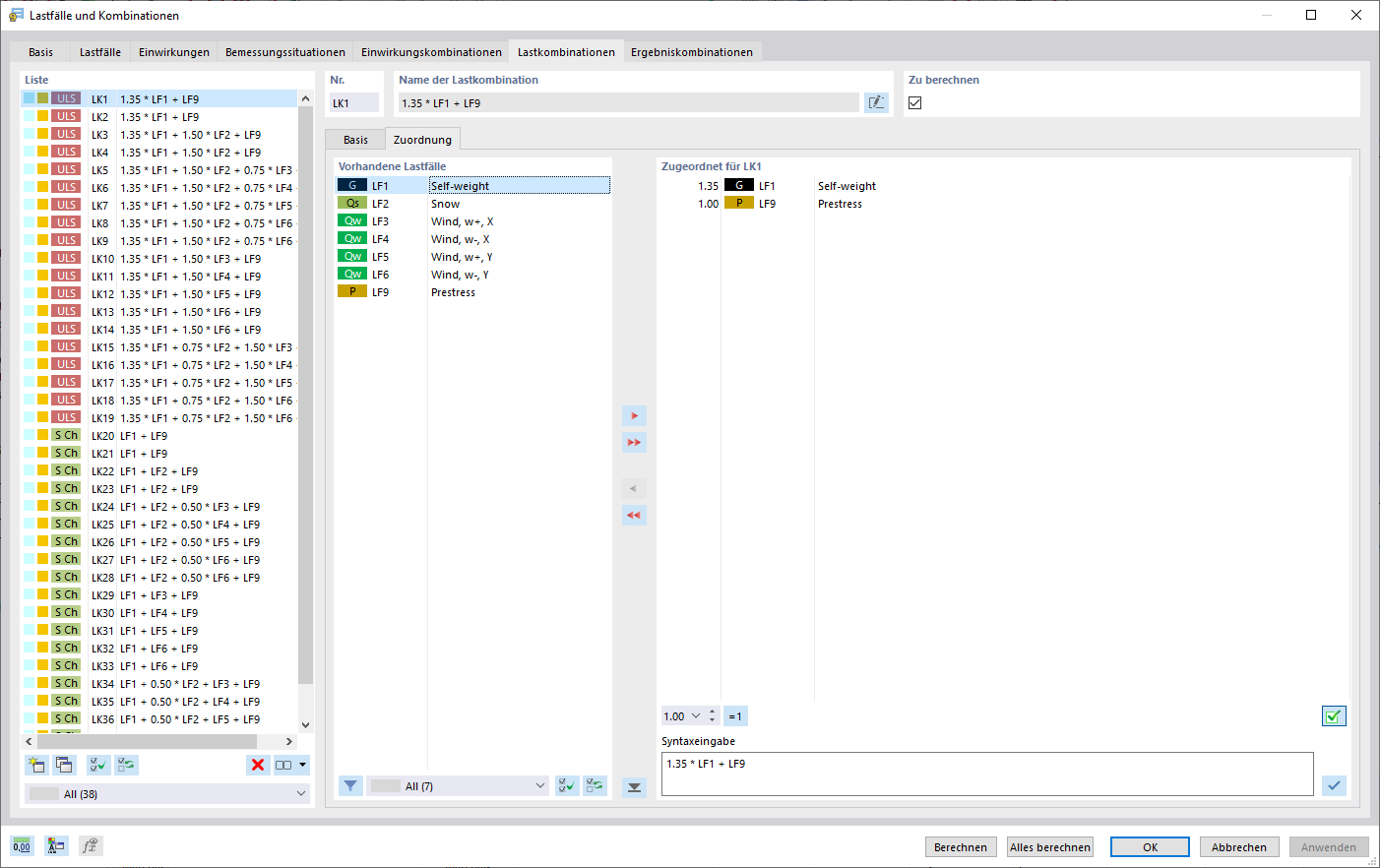Viewport: 1380px width, 868px height.
Task: Select LK36 in the list
Action: pos(158,719)
